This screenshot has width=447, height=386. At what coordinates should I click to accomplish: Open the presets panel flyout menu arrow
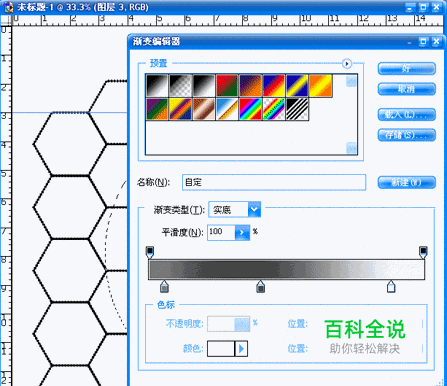(347, 63)
